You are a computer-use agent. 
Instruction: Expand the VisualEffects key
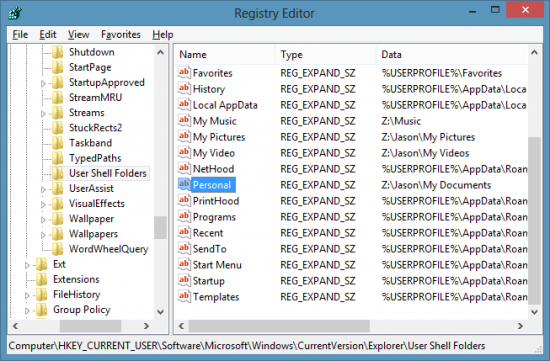point(43,205)
